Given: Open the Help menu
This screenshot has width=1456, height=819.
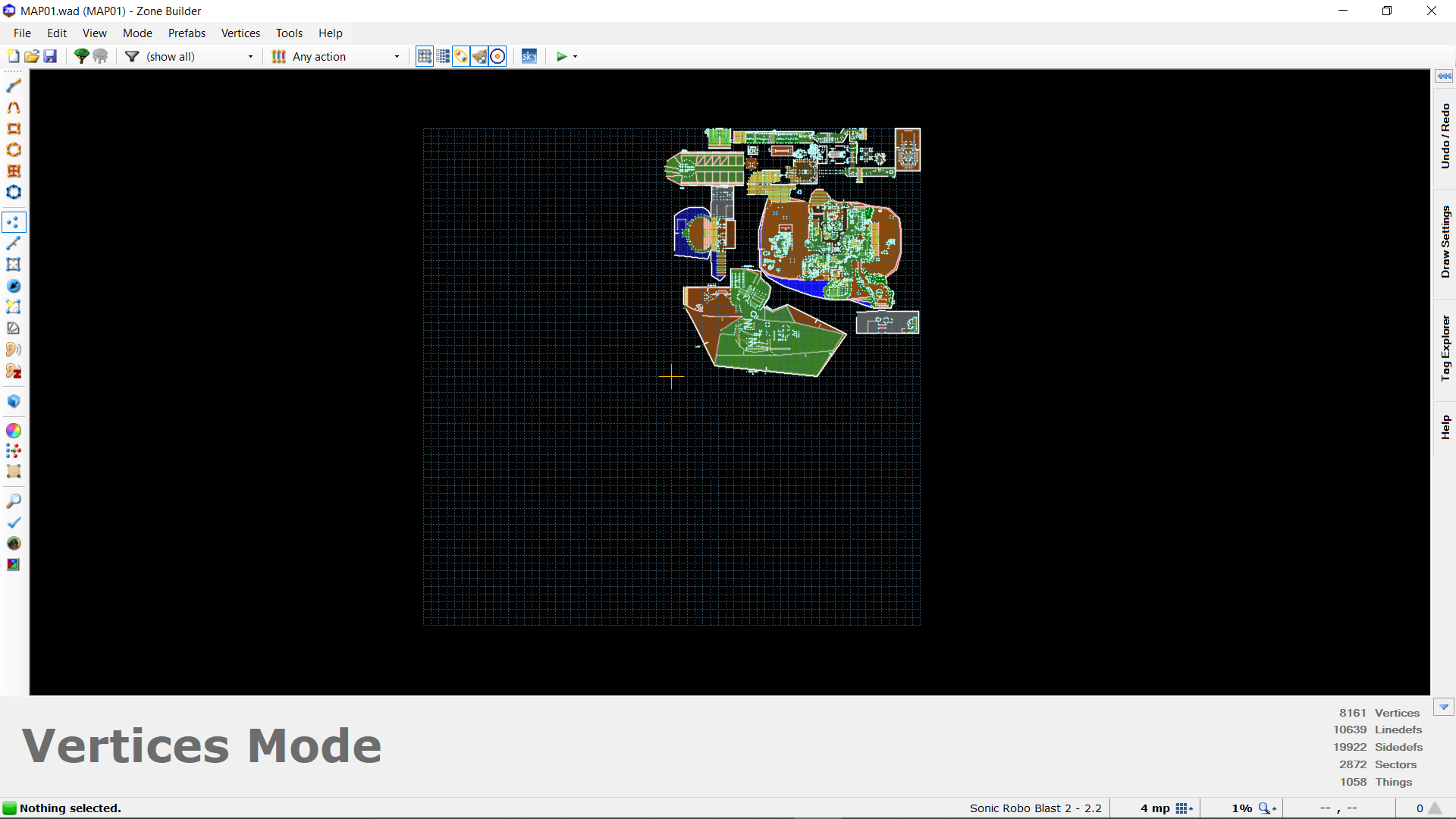Looking at the screenshot, I should (331, 33).
